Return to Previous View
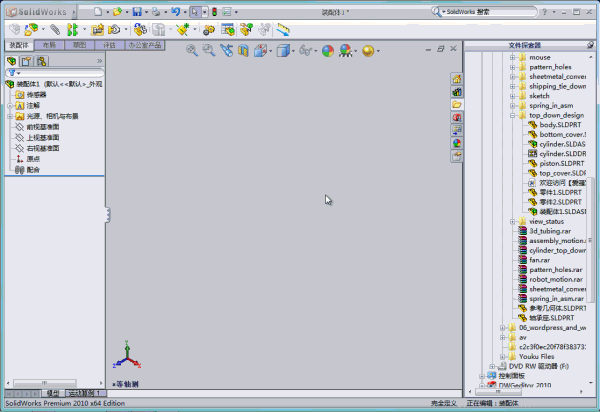This screenshot has width=600, height=412. point(227,50)
